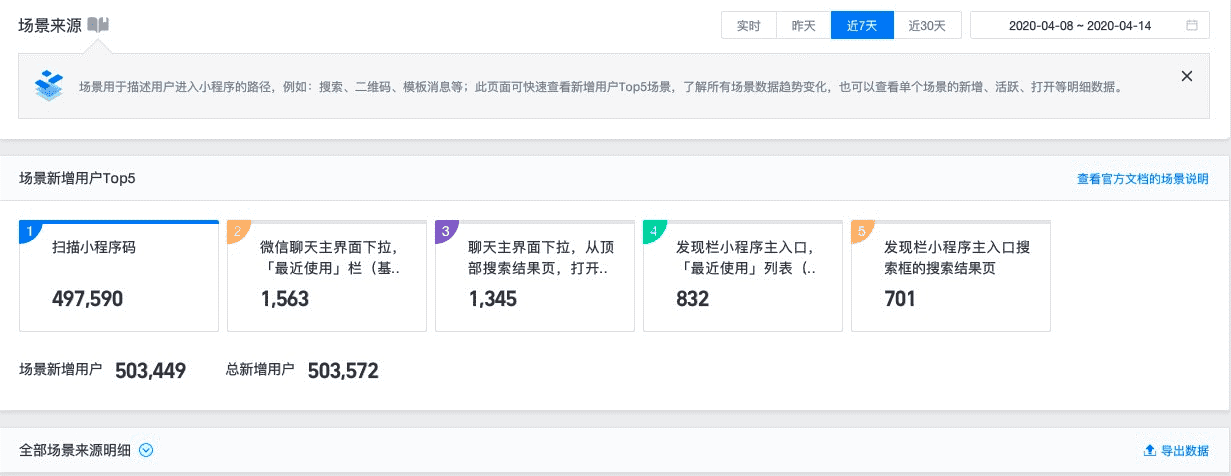Viewport: 1231px width, 476px height.
Task: Click the 全部场景来源明细 section title
Action: (x=75, y=450)
